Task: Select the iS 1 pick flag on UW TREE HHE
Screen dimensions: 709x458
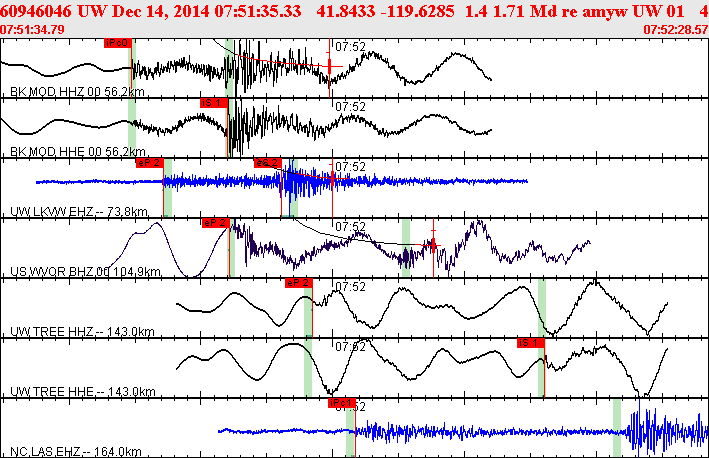Action: (x=531, y=343)
